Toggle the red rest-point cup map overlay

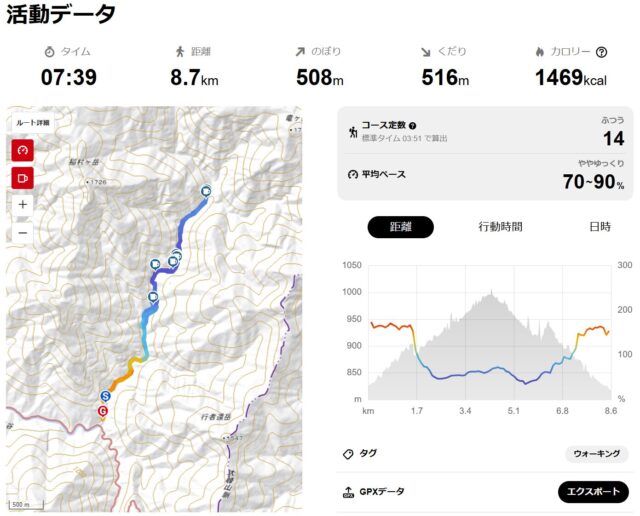pos(22,178)
